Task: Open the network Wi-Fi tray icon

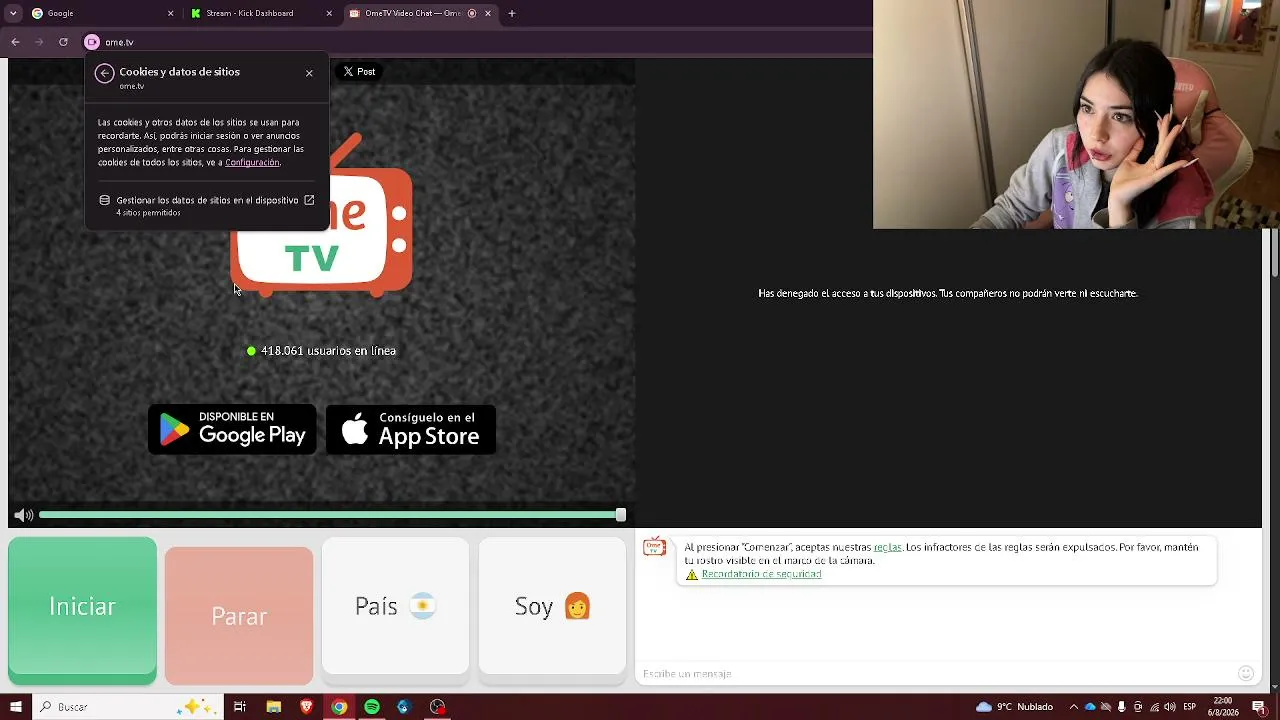Action: click(x=1154, y=707)
